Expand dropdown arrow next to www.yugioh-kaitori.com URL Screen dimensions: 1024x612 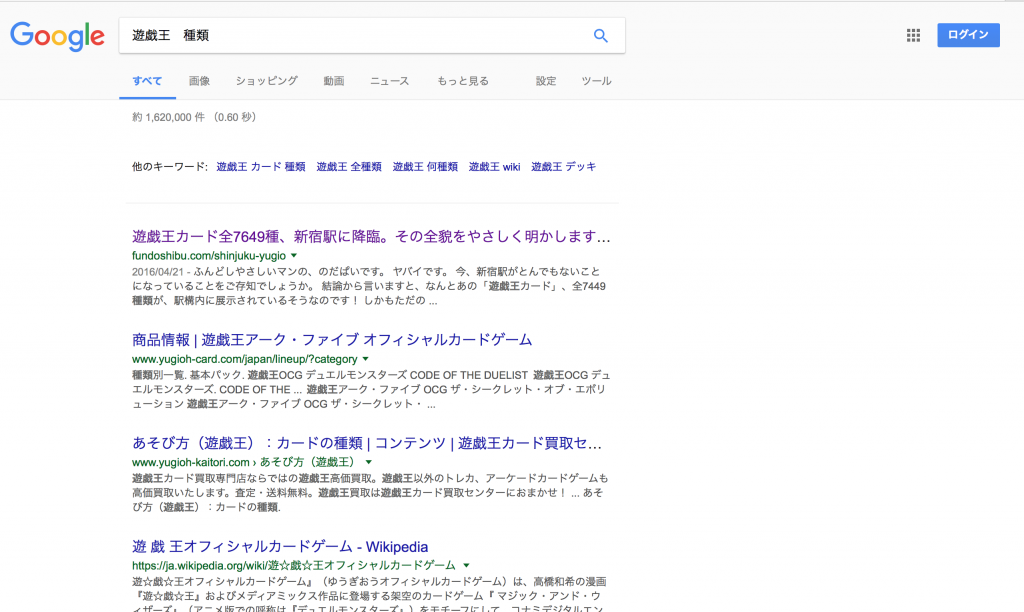369,462
